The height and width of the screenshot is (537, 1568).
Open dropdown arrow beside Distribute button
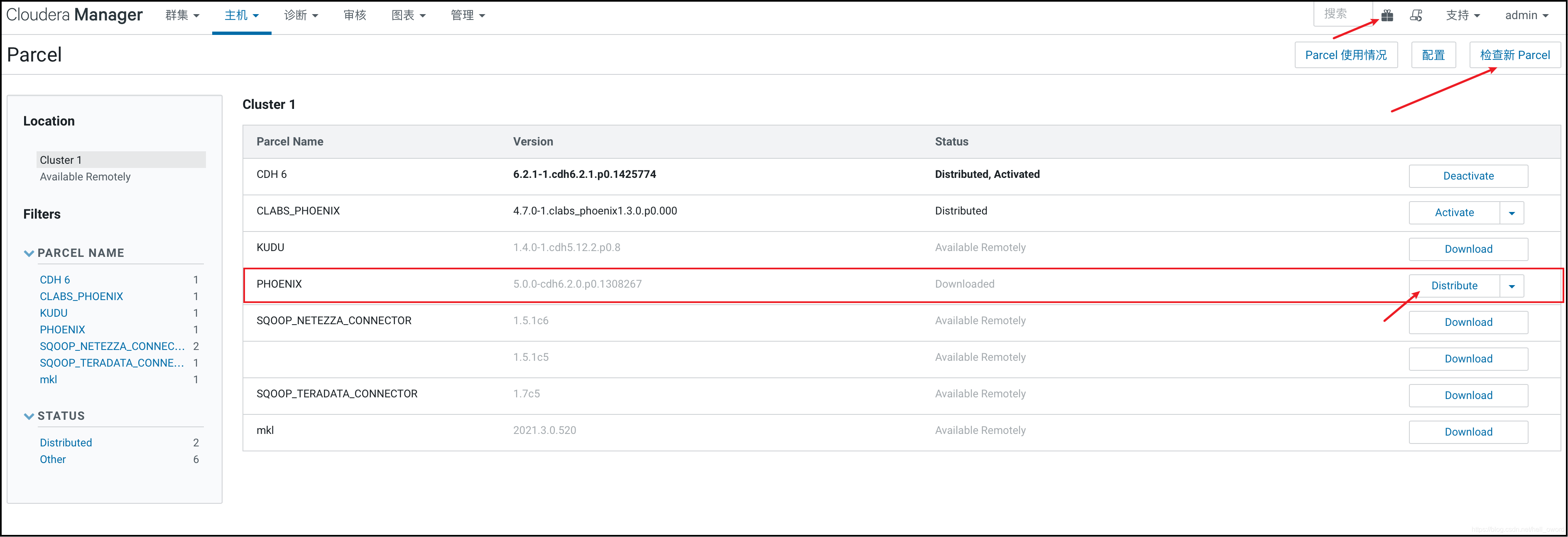(x=1512, y=286)
